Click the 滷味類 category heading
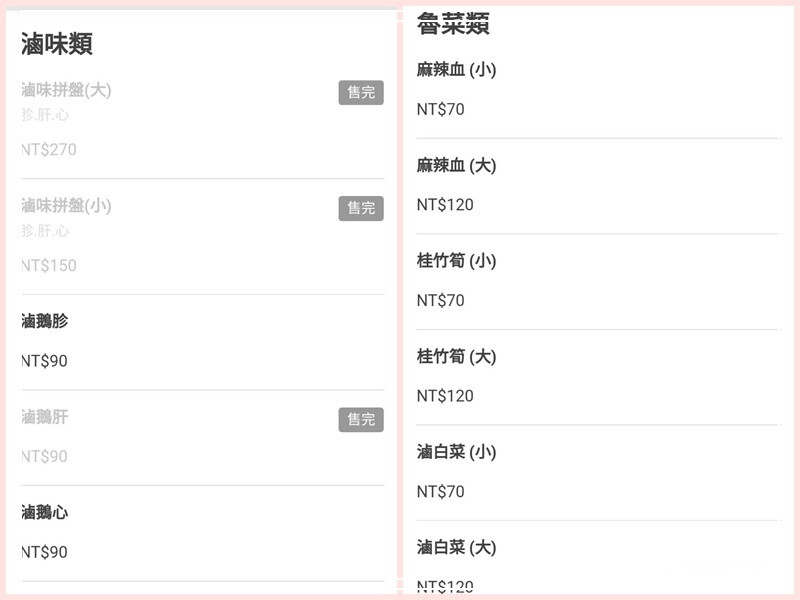 (57, 43)
